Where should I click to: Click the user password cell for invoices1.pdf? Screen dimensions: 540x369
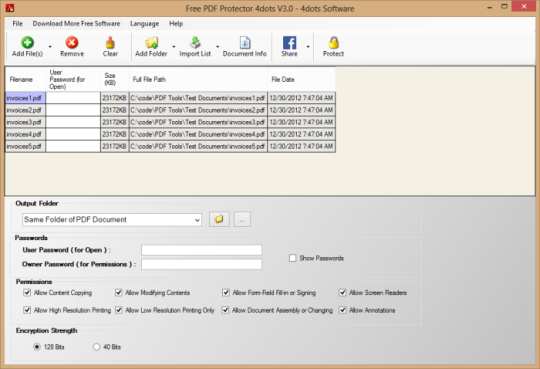point(73,98)
